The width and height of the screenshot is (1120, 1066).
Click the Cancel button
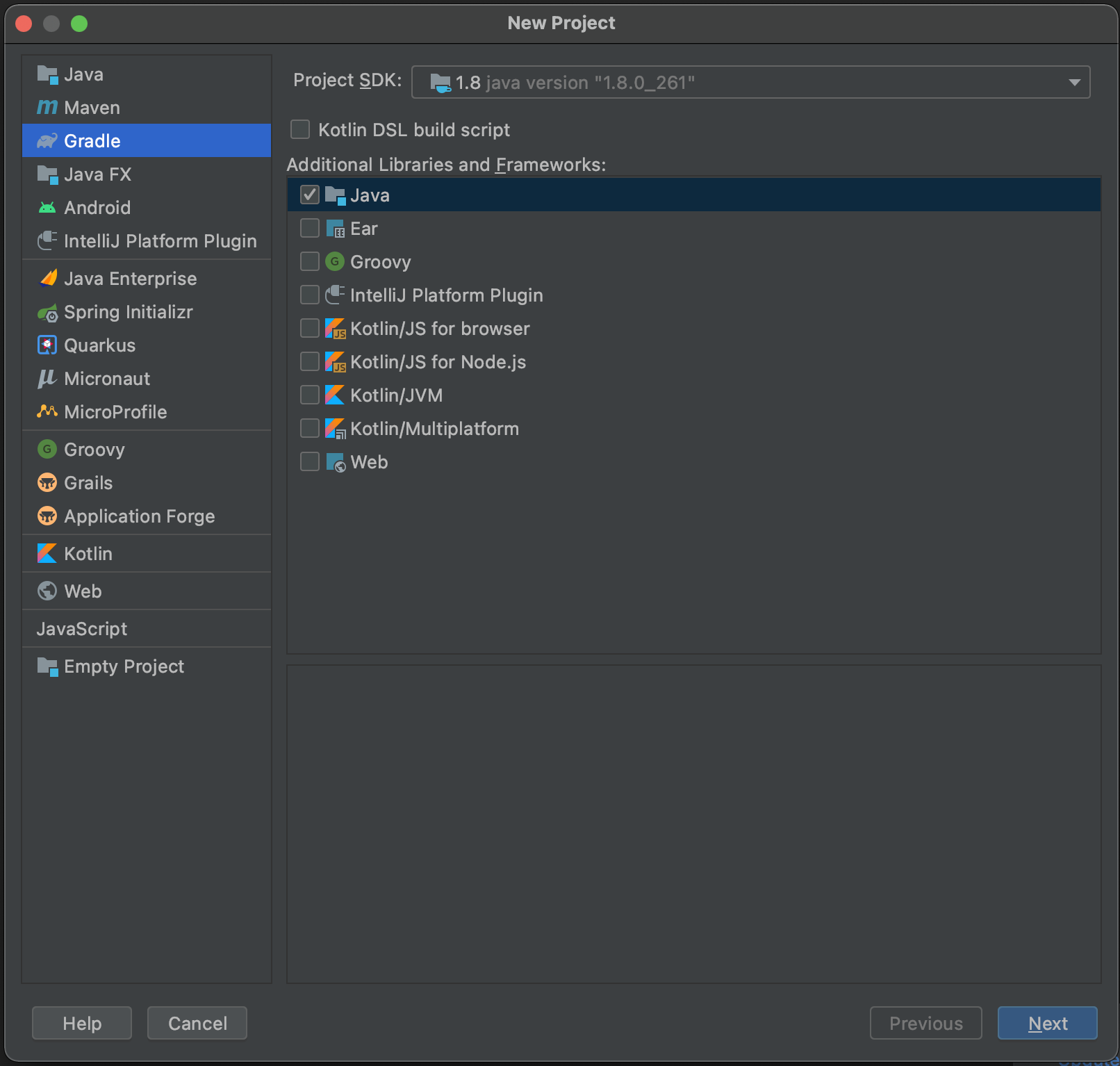[197, 1023]
